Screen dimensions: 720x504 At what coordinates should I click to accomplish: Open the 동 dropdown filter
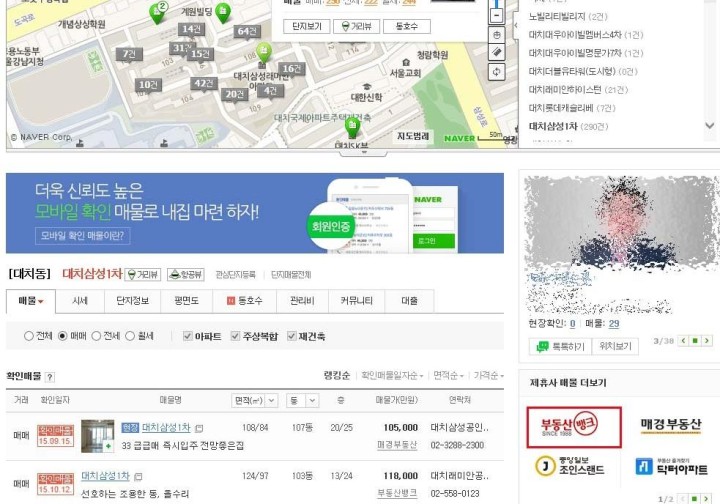(x=302, y=400)
